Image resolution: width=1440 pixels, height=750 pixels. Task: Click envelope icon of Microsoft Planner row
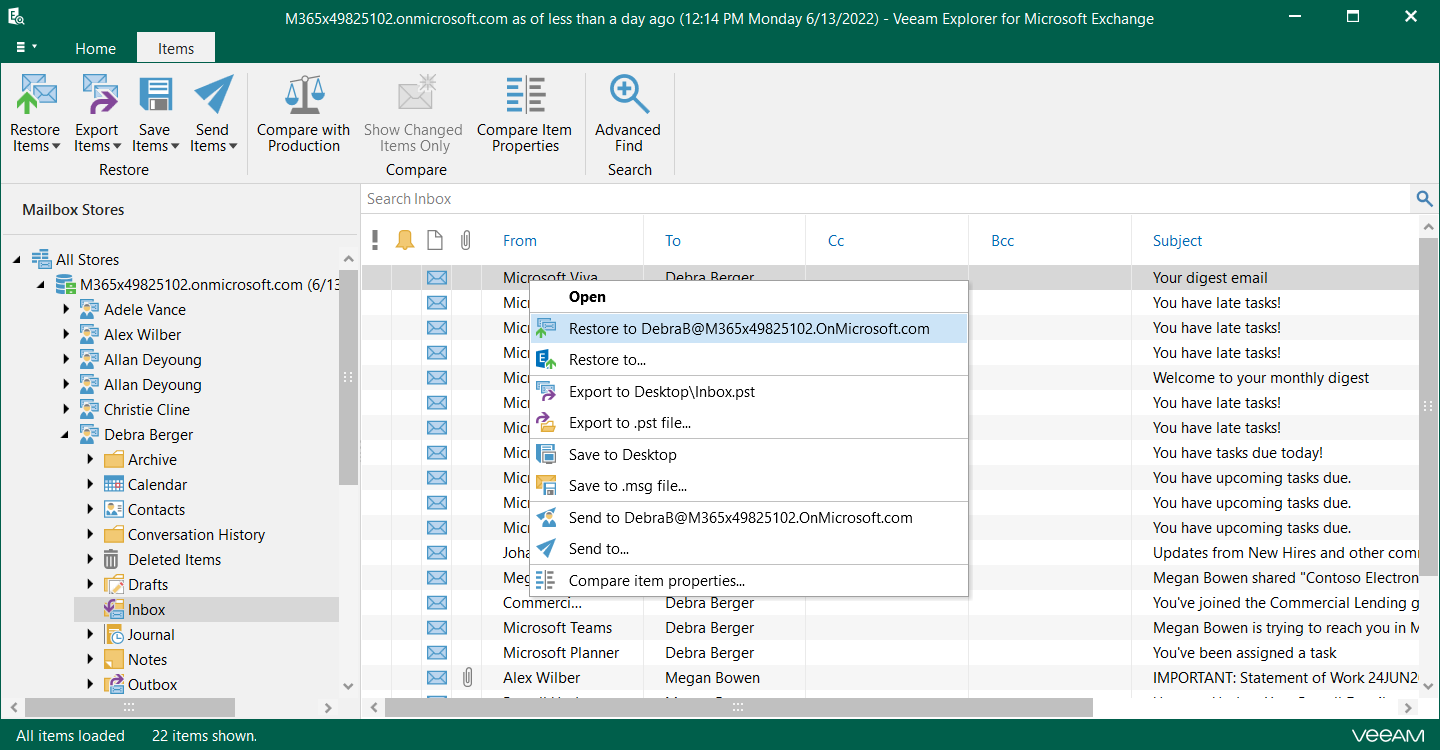[x=437, y=653]
